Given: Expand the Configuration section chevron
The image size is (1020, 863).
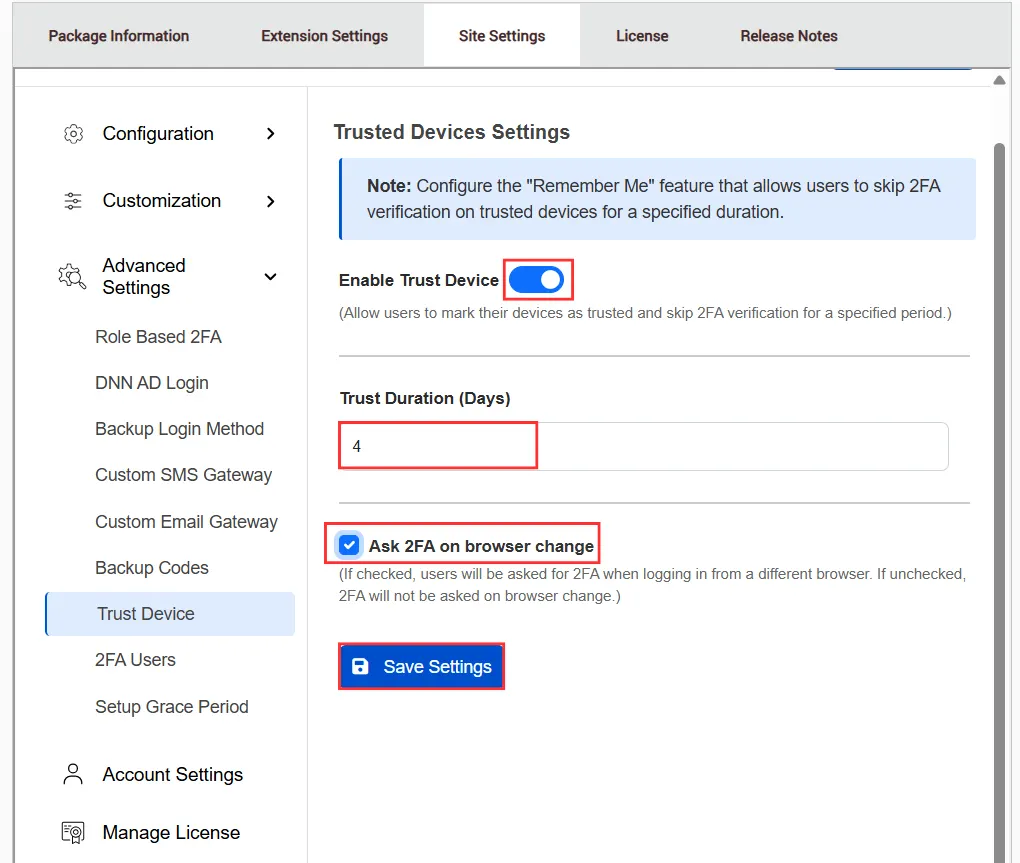Looking at the screenshot, I should 271,134.
